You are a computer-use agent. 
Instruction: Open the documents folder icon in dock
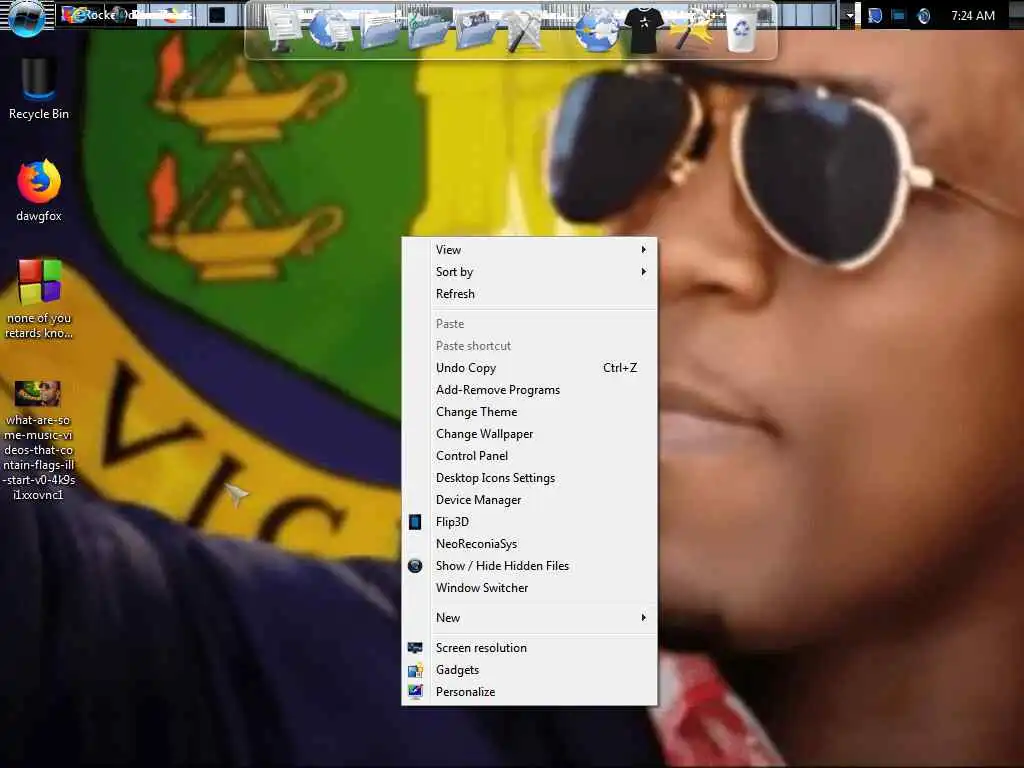pyautogui.click(x=379, y=30)
